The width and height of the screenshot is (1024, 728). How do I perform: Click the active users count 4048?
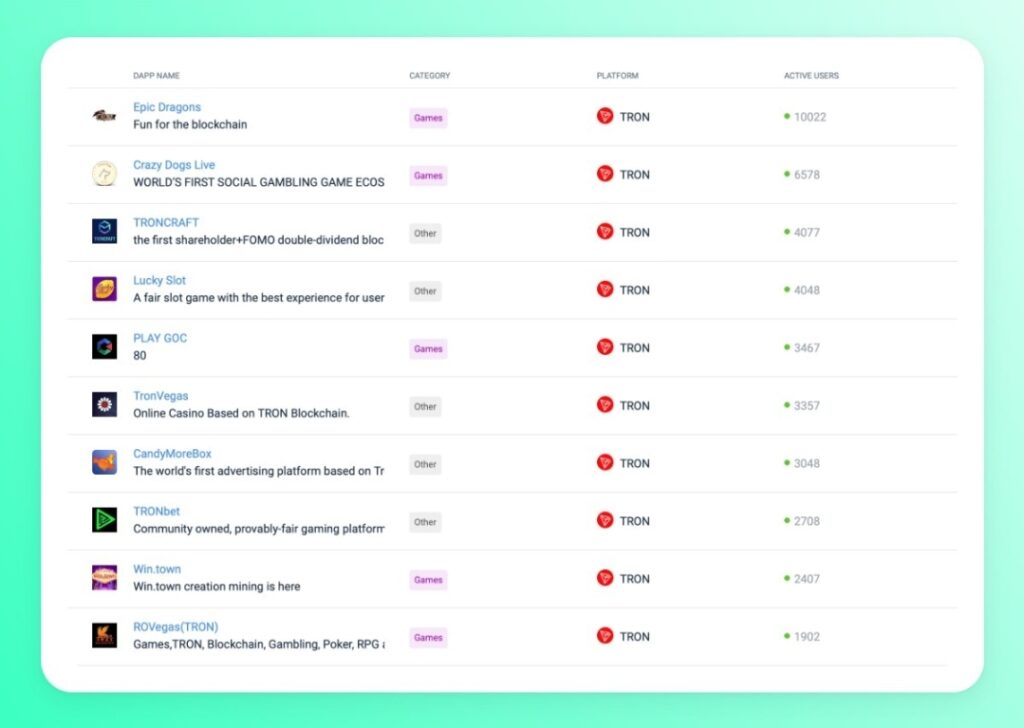[807, 290]
